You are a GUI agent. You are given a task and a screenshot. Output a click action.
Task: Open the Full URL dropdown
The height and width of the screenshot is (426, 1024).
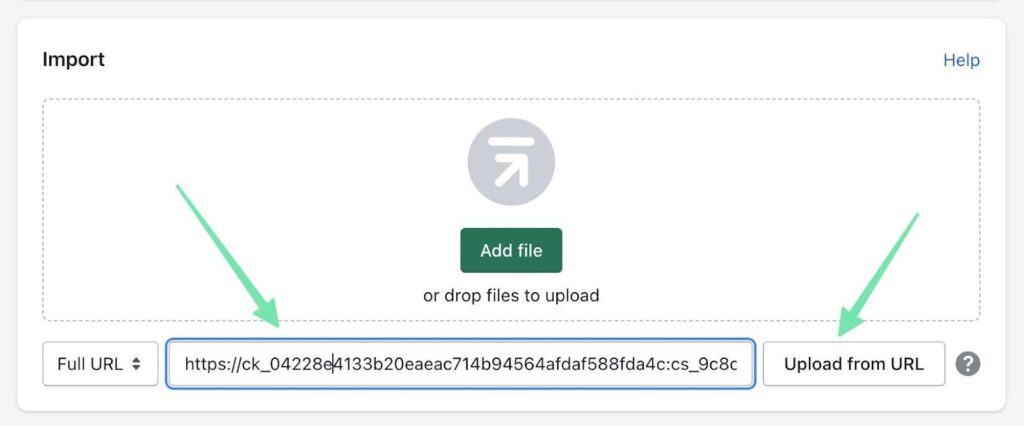click(101, 364)
